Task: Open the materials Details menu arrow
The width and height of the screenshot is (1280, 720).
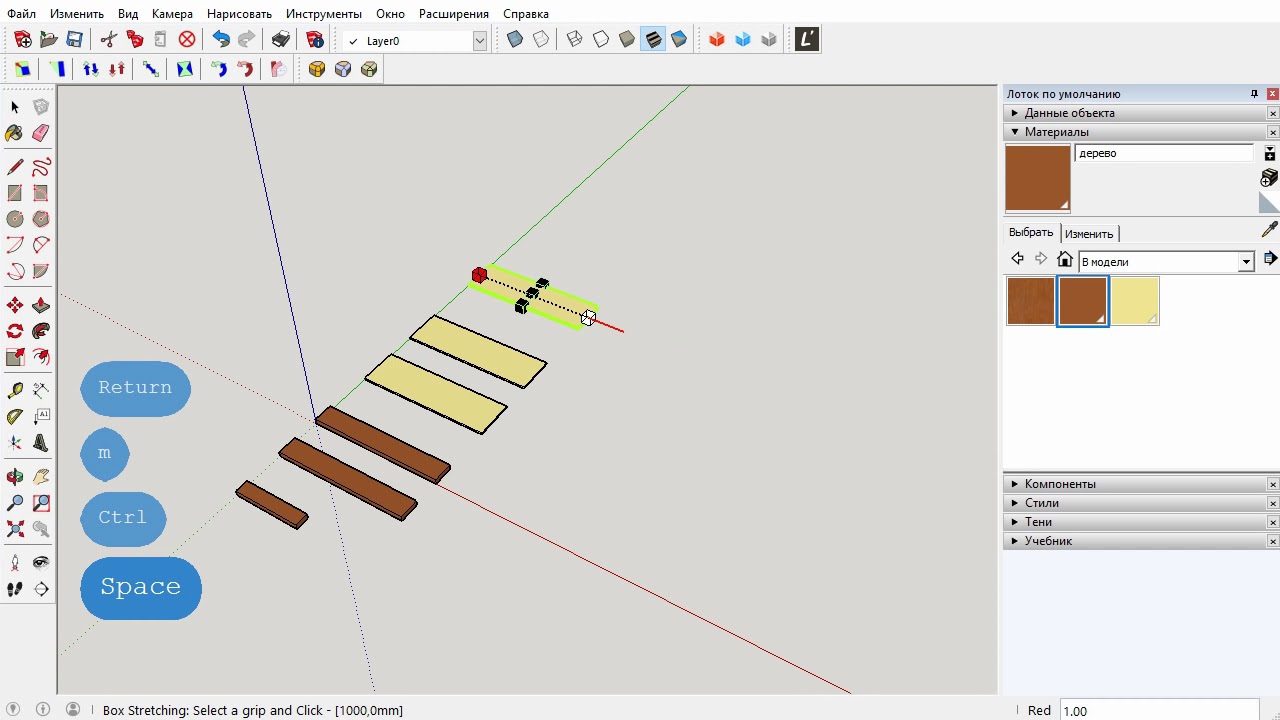Action: coord(1270,259)
